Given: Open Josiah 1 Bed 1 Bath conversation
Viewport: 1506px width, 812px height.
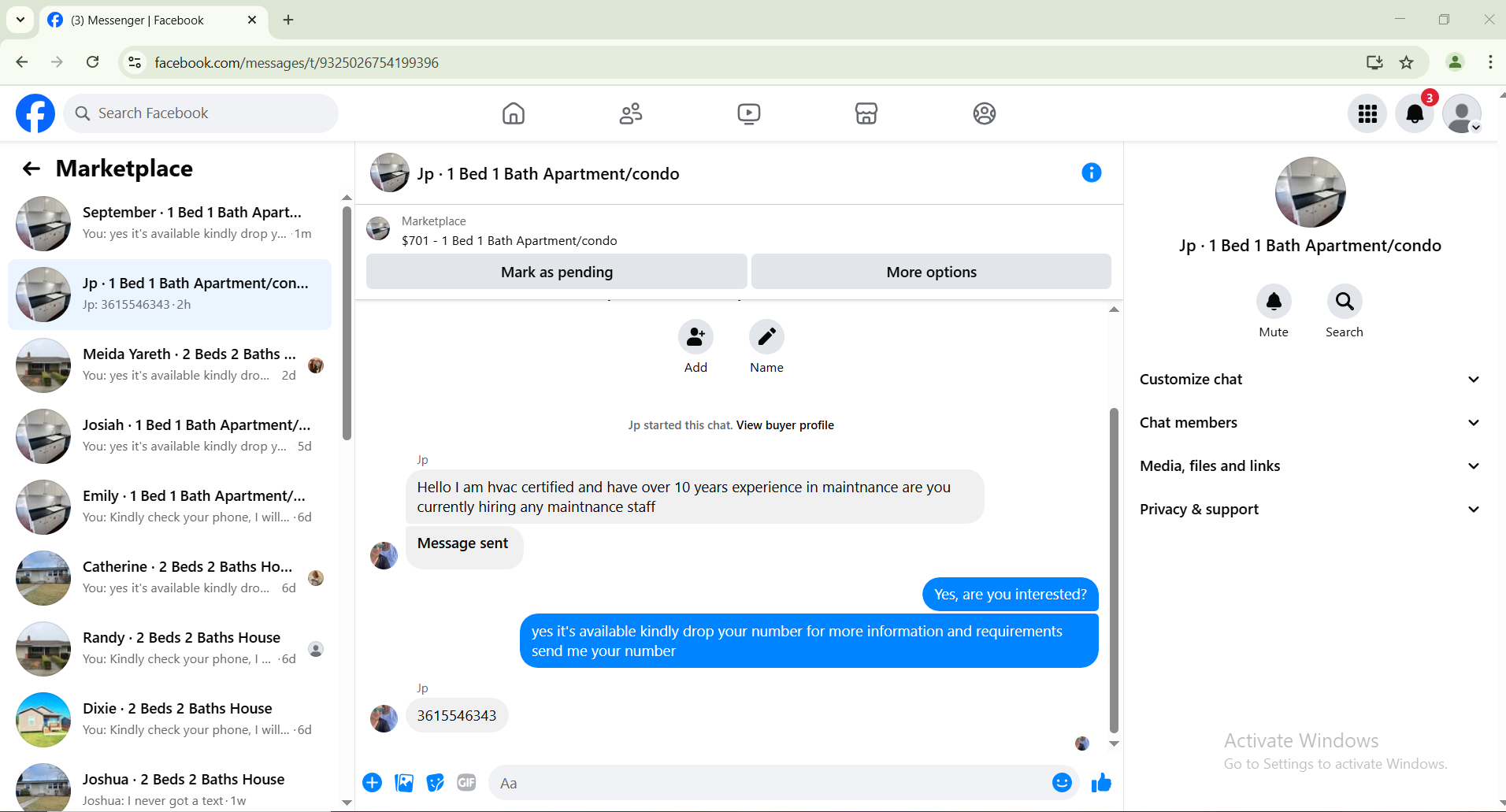Looking at the screenshot, I should [x=169, y=436].
